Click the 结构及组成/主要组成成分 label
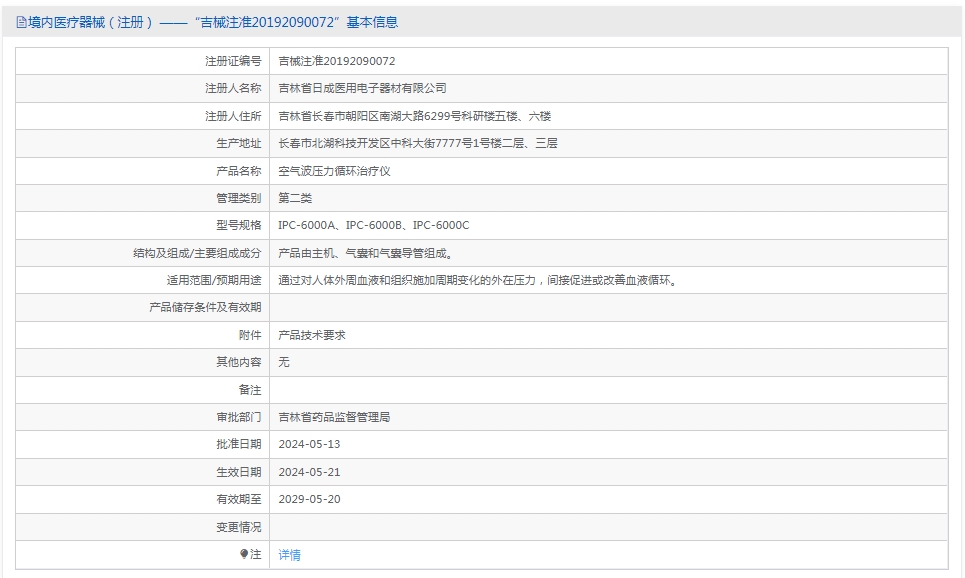This screenshot has height=578, width=965. 198,252
